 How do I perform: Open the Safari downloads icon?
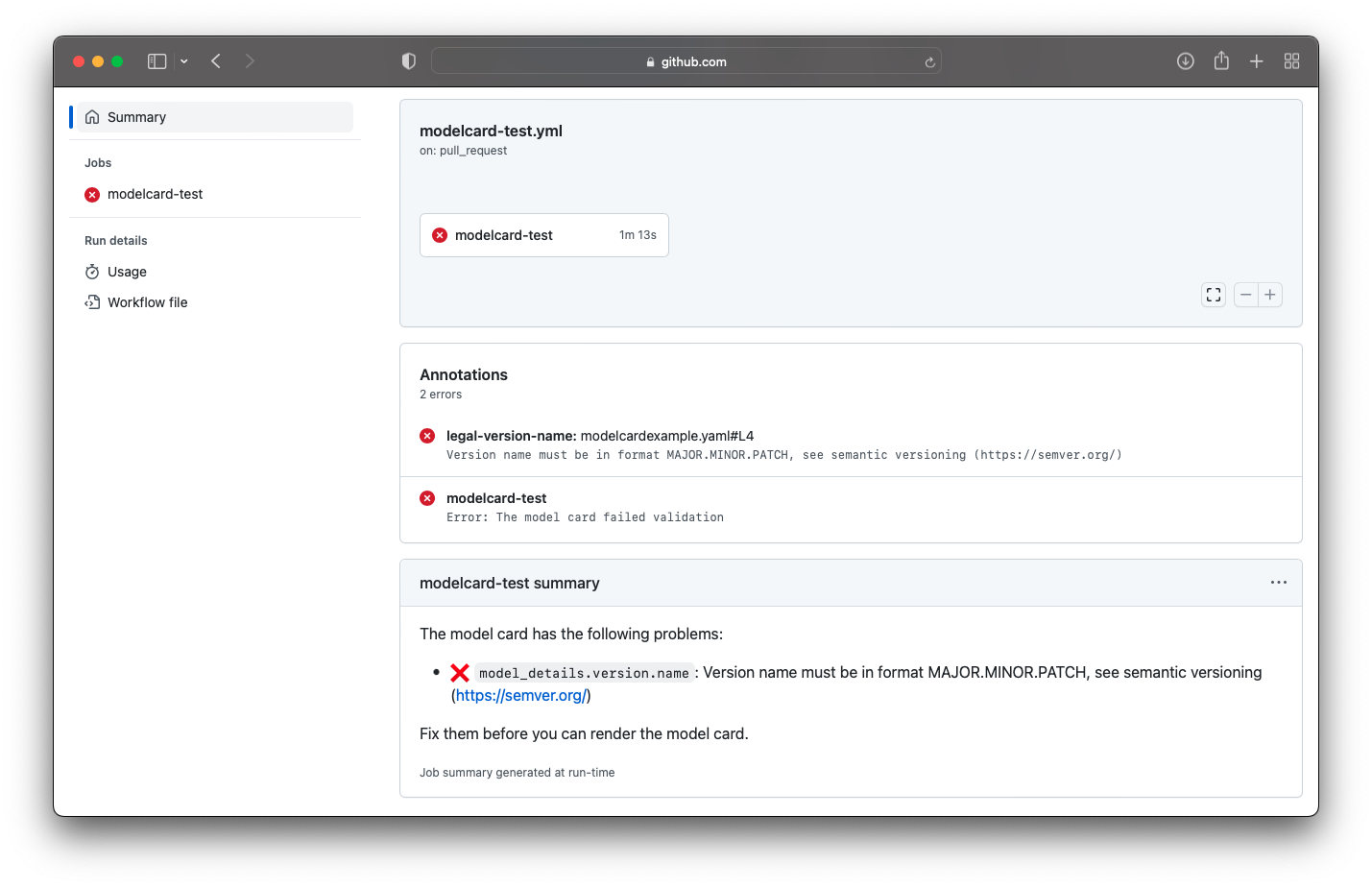tap(1186, 61)
